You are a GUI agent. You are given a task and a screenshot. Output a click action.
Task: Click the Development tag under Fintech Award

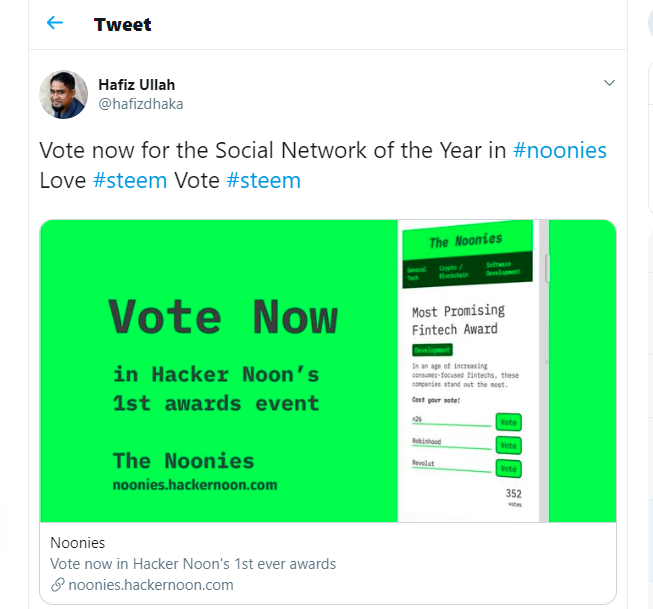[x=432, y=350]
